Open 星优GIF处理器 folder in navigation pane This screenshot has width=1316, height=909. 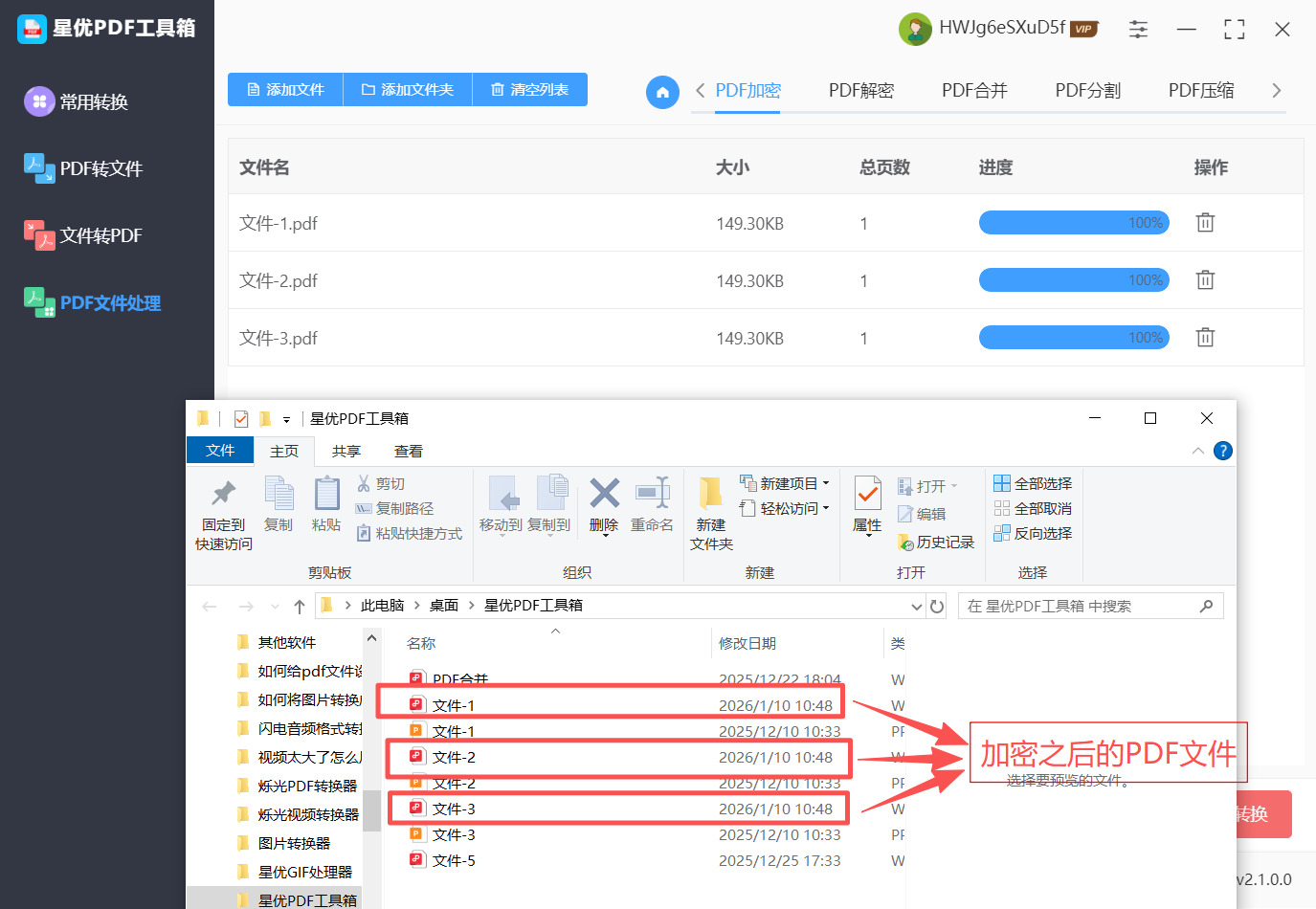(304, 872)
